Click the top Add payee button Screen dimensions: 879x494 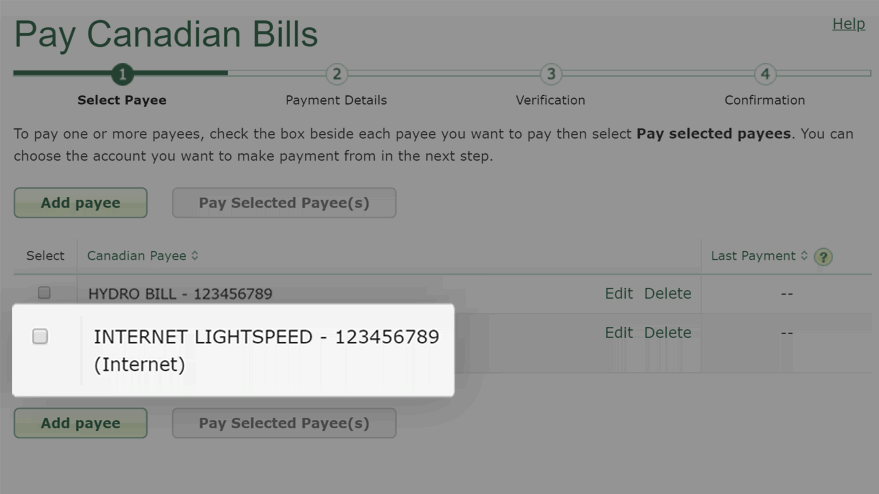coord(81,202)
